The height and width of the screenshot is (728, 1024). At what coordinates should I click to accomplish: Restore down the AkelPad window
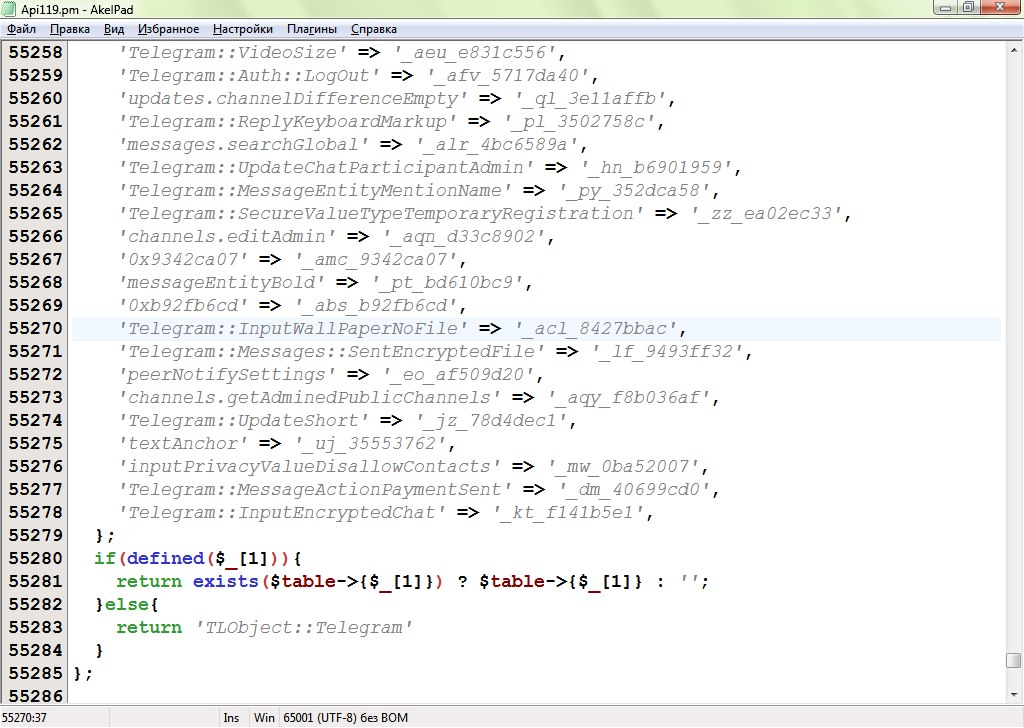click(968, 7)
